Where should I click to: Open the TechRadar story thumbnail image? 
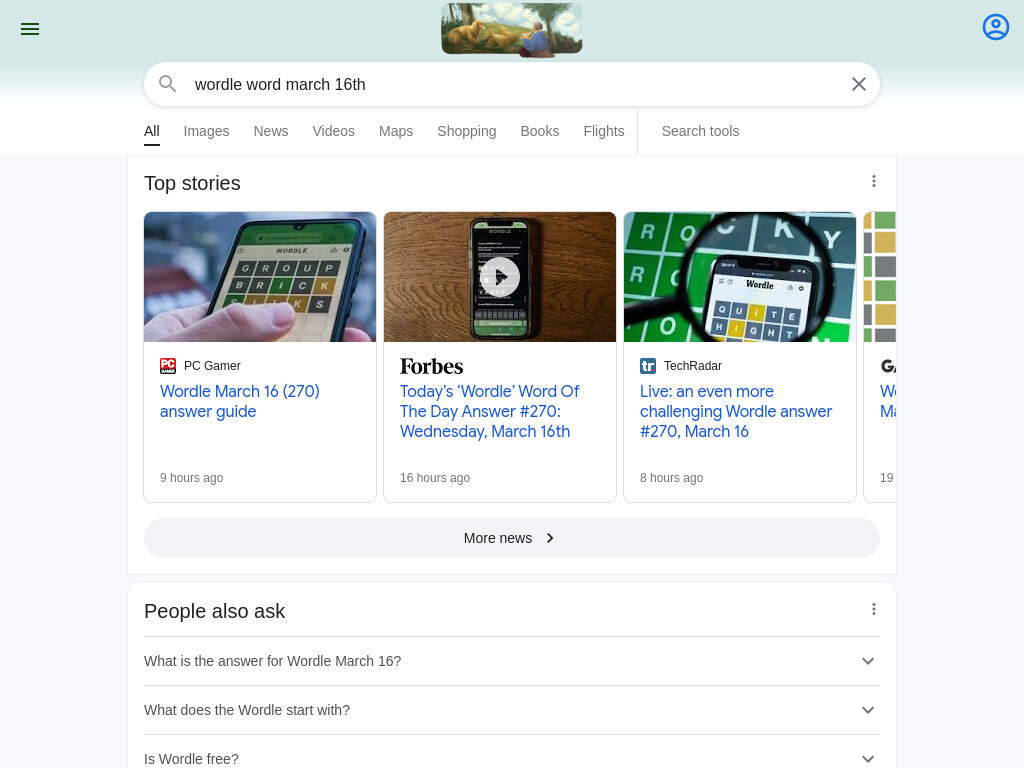[x=740, y=277]
